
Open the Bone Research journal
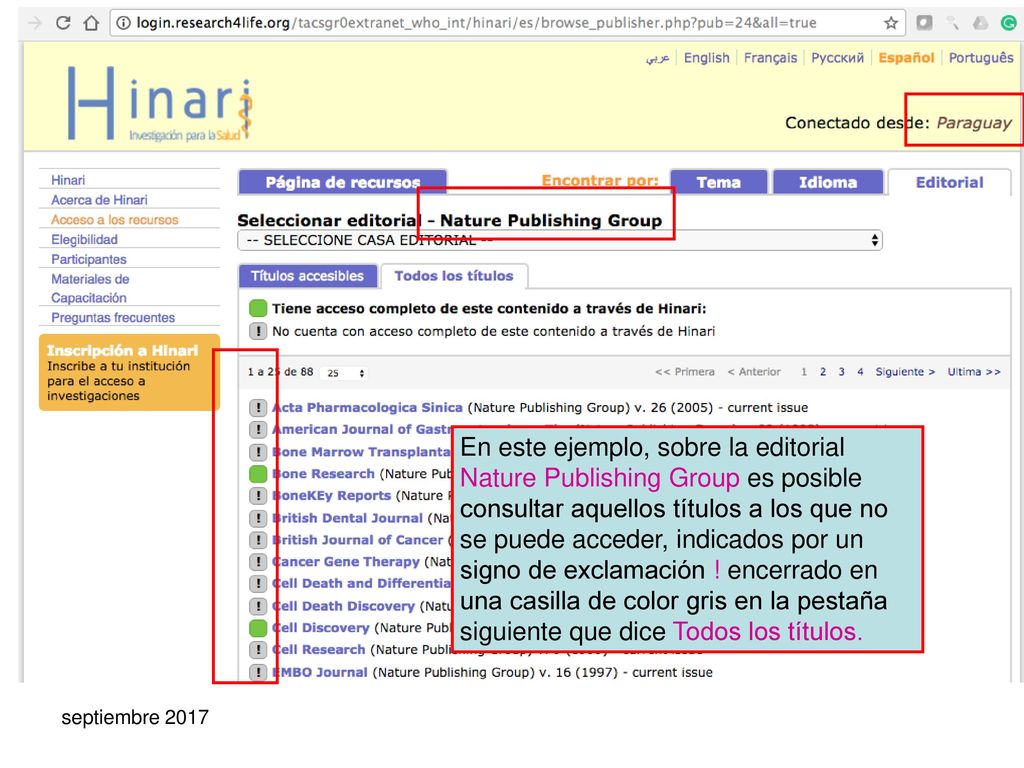pyautogui.click(x=323, y=473)
